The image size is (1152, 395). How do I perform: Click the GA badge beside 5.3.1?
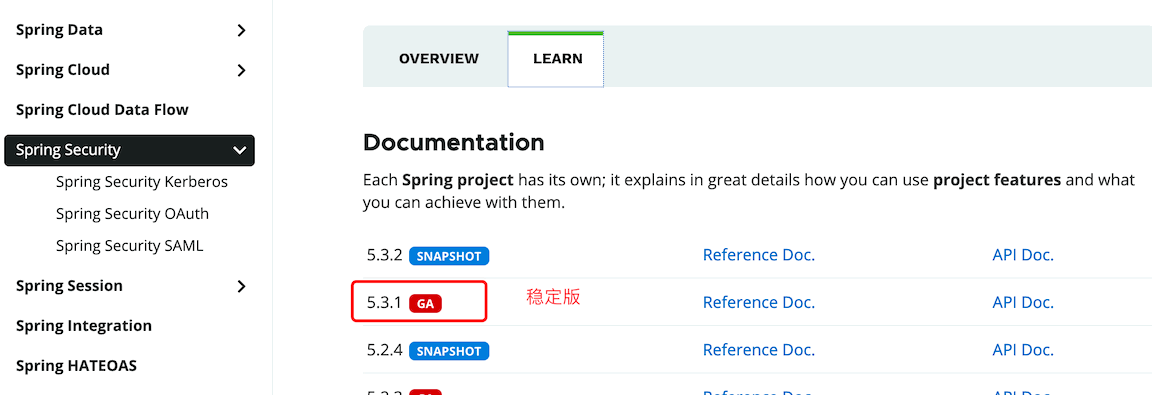[425, 303]
